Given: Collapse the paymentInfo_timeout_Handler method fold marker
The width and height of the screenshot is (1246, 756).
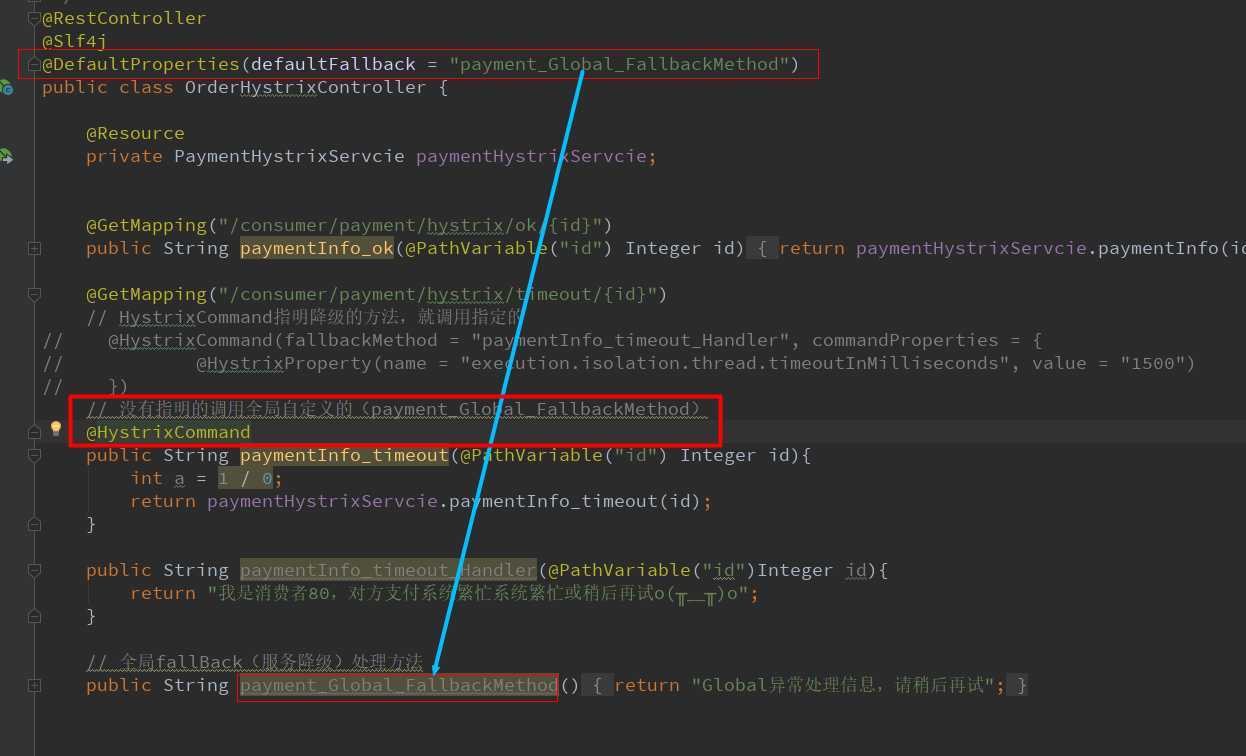Looking at the screenshot, I should point(34,570).
